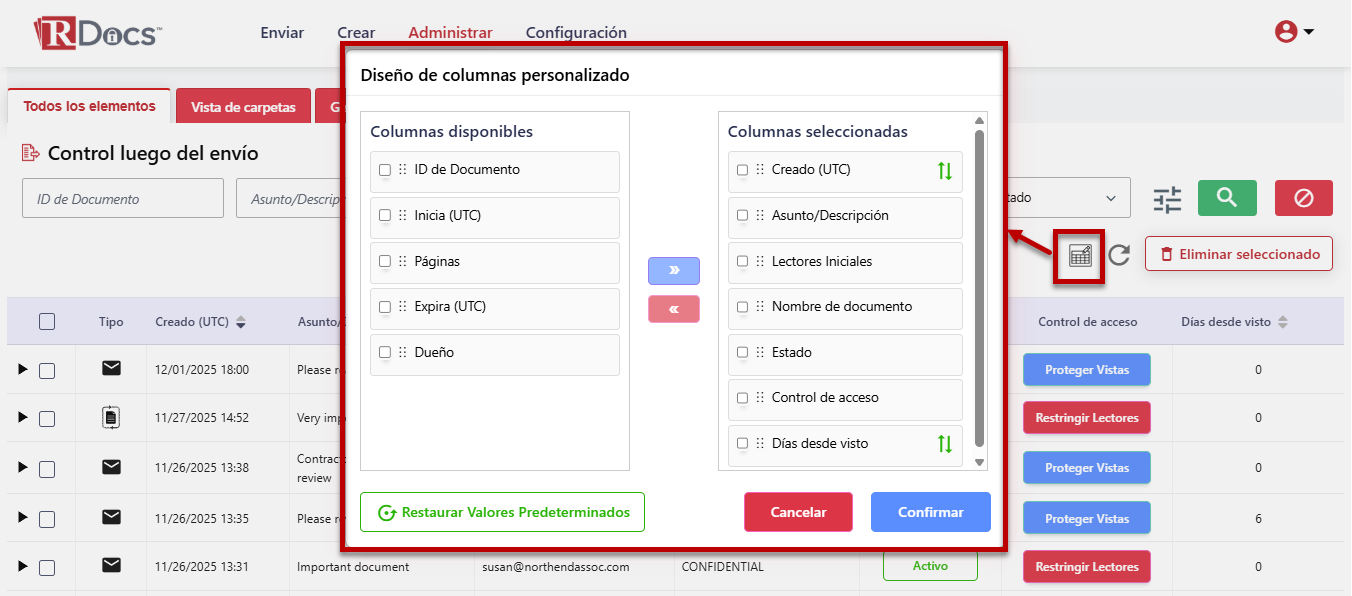This screenshot has width=1352, height=596.
Task: Expand the account menu chevron
Action: tap(1307, 31)
